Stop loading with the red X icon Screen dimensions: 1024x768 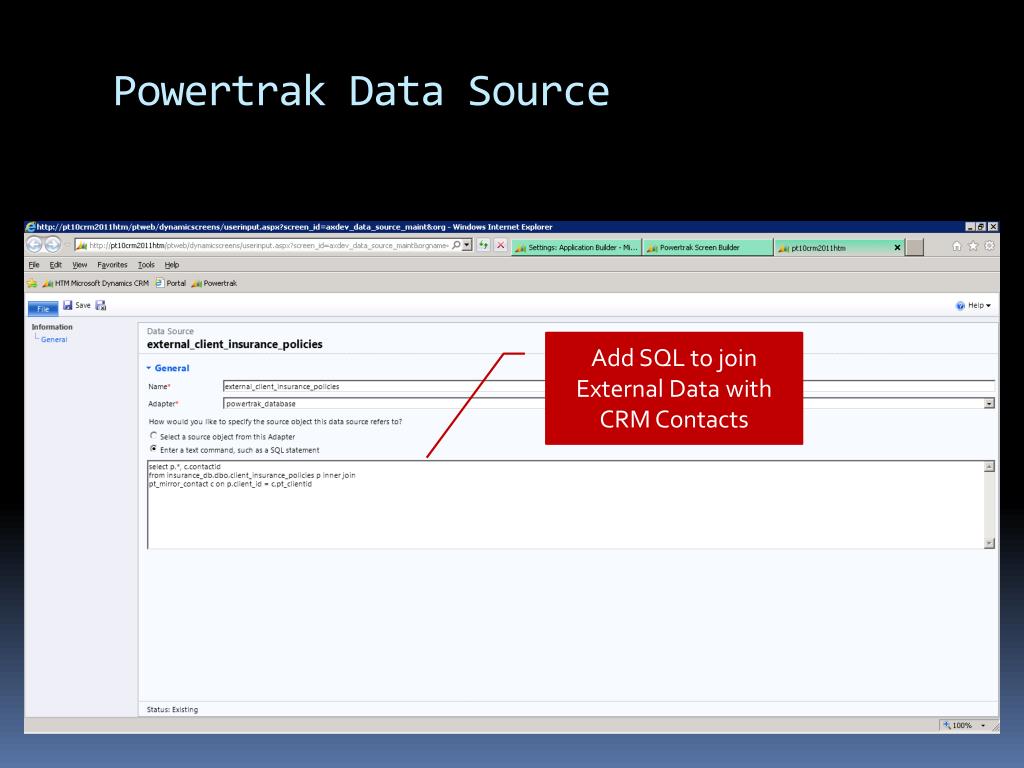coord(501,246)
